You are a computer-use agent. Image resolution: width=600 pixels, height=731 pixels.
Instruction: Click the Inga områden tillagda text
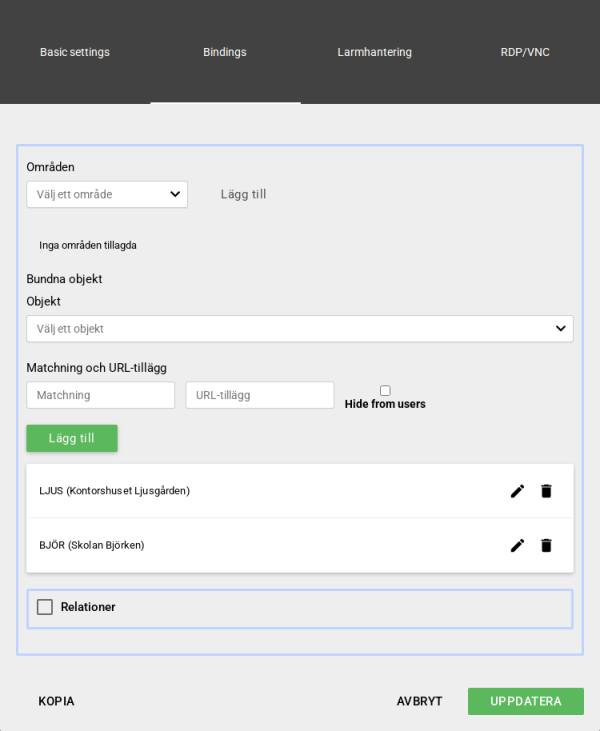click(88, 245)
